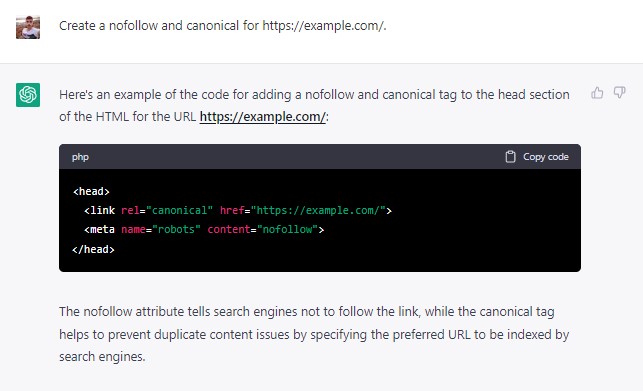The image size is (643, 391).
Task: Click the php language label
Action: (80, 157)
